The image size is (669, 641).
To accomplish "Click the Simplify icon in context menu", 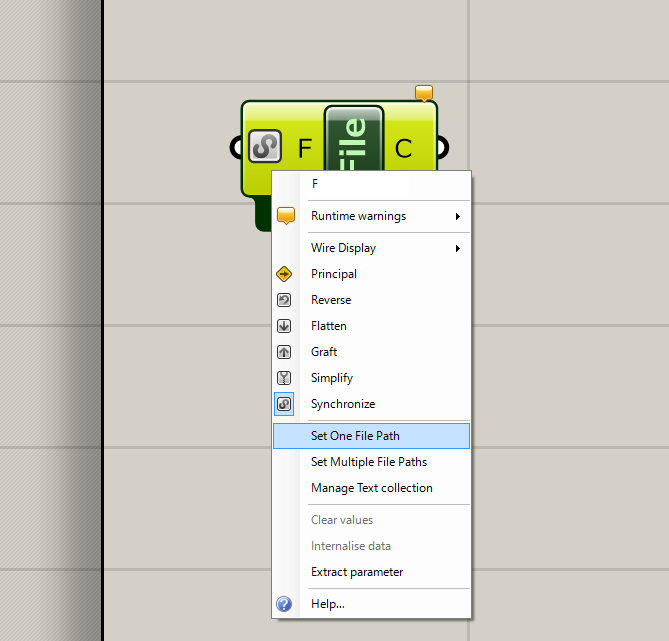I will pos(284,378).
